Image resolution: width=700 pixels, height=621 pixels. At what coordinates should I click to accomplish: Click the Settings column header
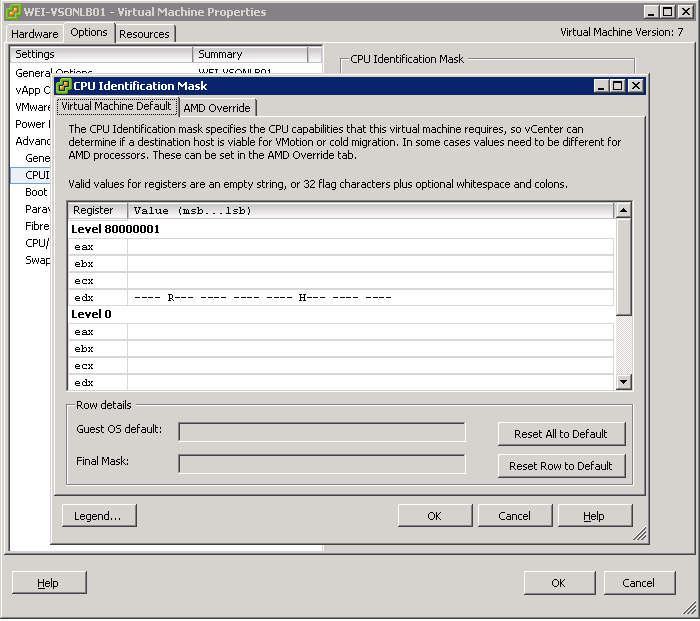(x=101, y=54)
